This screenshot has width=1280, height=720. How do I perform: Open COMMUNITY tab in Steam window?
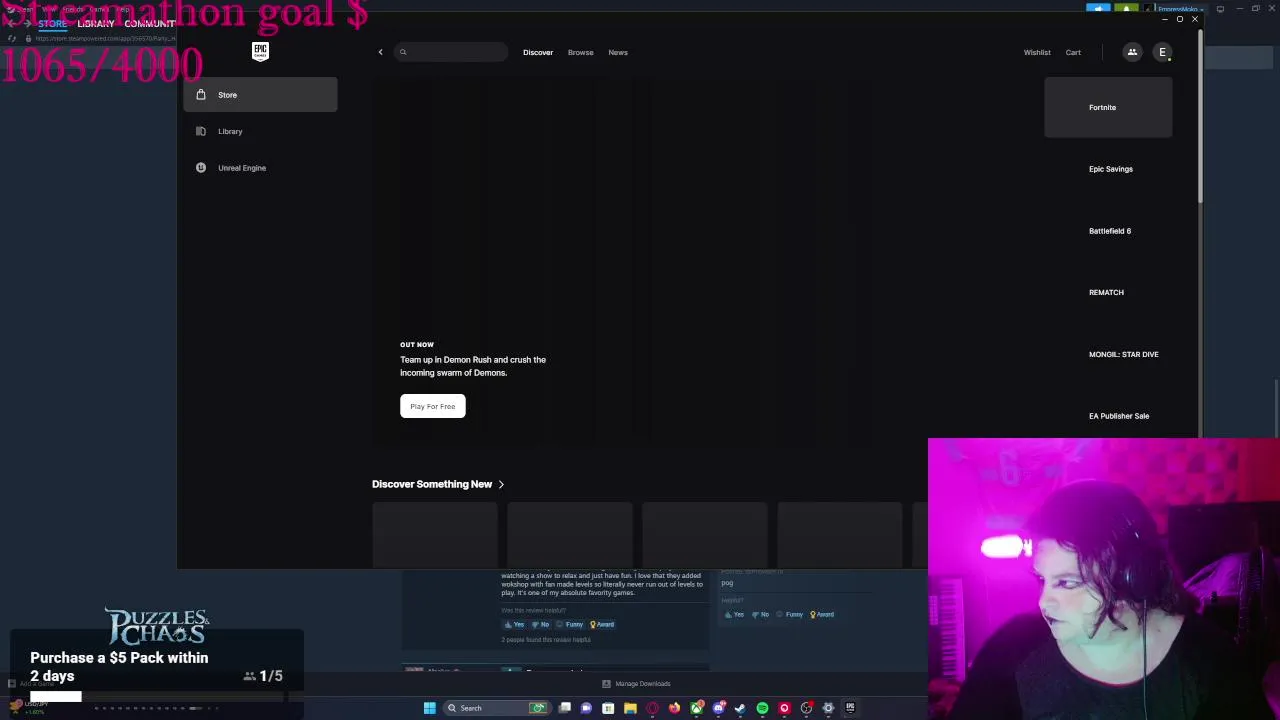point(150,23)
